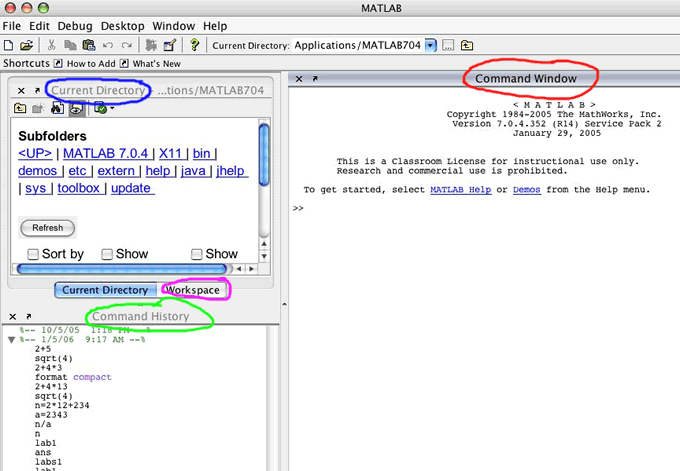Open the demos subfolder link
Screen dimensions: 680x471
pyautogui.click(x=38, y=171)
